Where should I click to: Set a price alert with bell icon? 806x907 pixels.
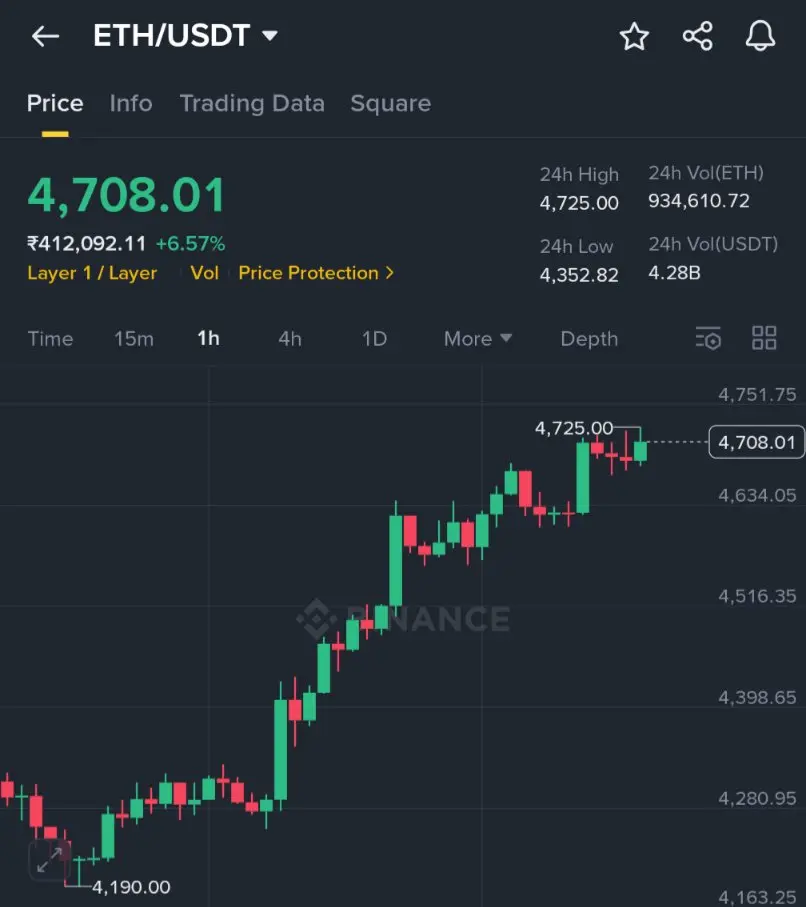click(760, 36)
